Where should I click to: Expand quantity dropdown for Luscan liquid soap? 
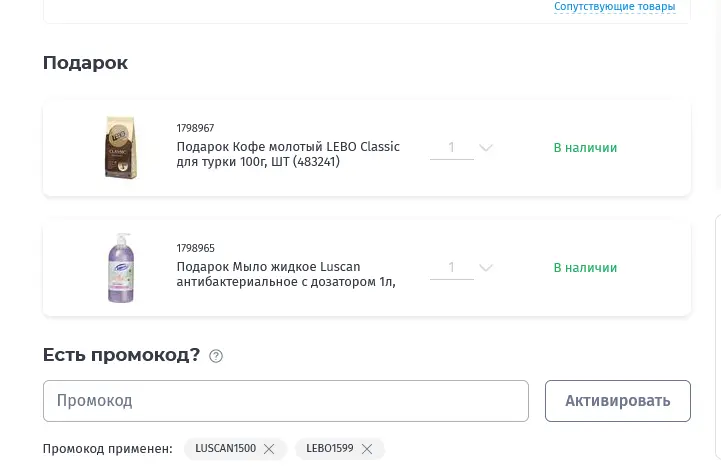(486, 268)
